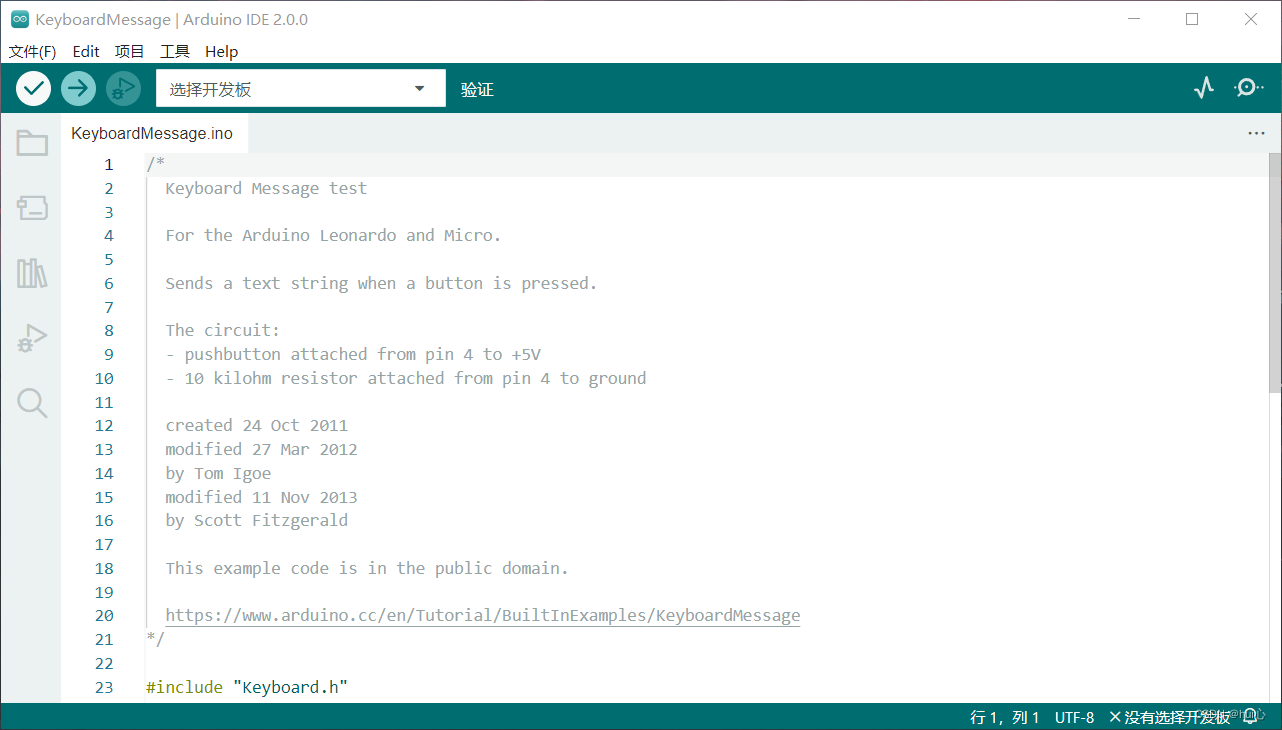The image size is (1282, 730).
Task: Click the Verify checkmark button
Action: tap(34, 89)
